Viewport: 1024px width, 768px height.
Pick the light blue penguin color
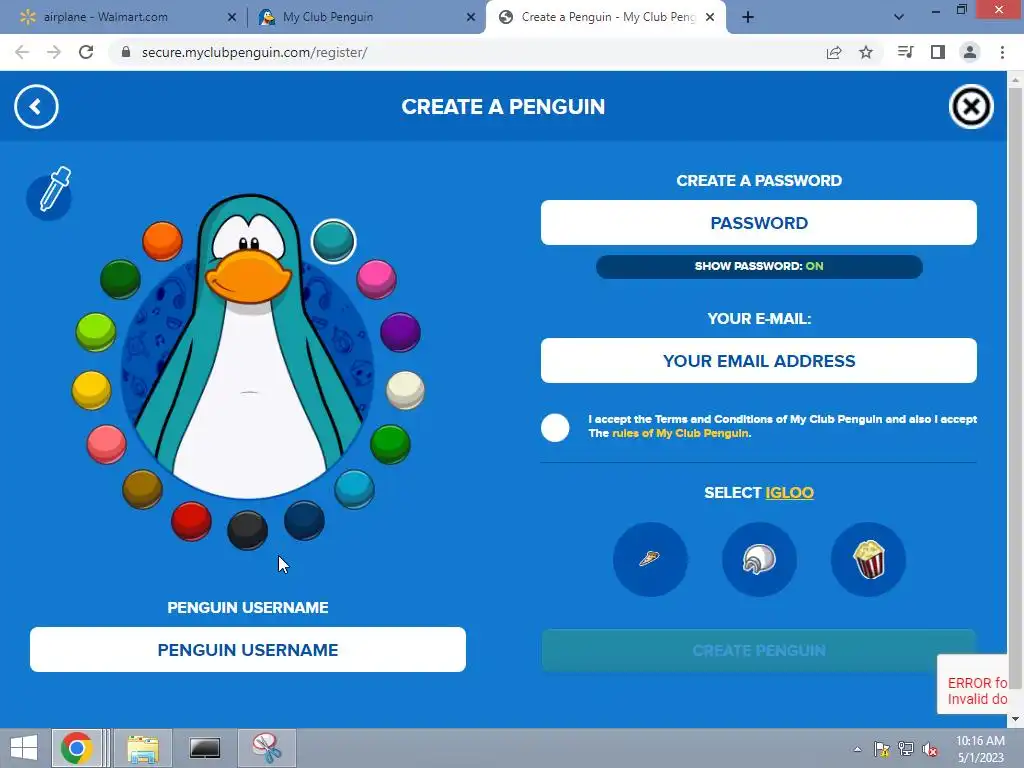pos(355,488)
